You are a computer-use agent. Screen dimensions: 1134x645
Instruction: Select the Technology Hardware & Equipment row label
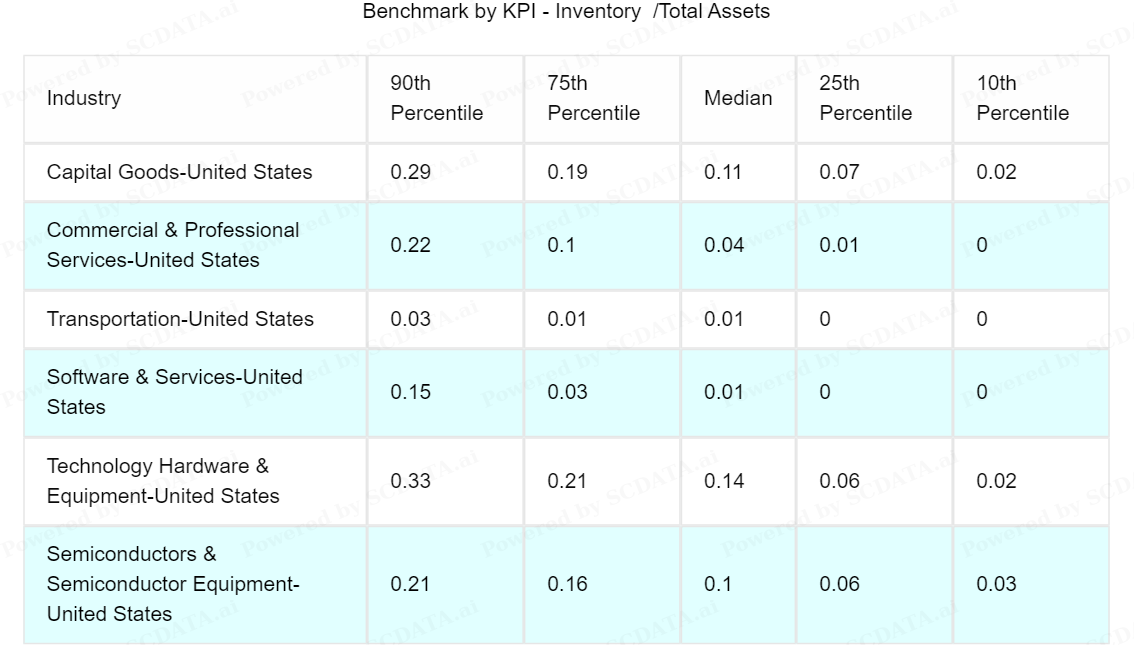point(163,481)
